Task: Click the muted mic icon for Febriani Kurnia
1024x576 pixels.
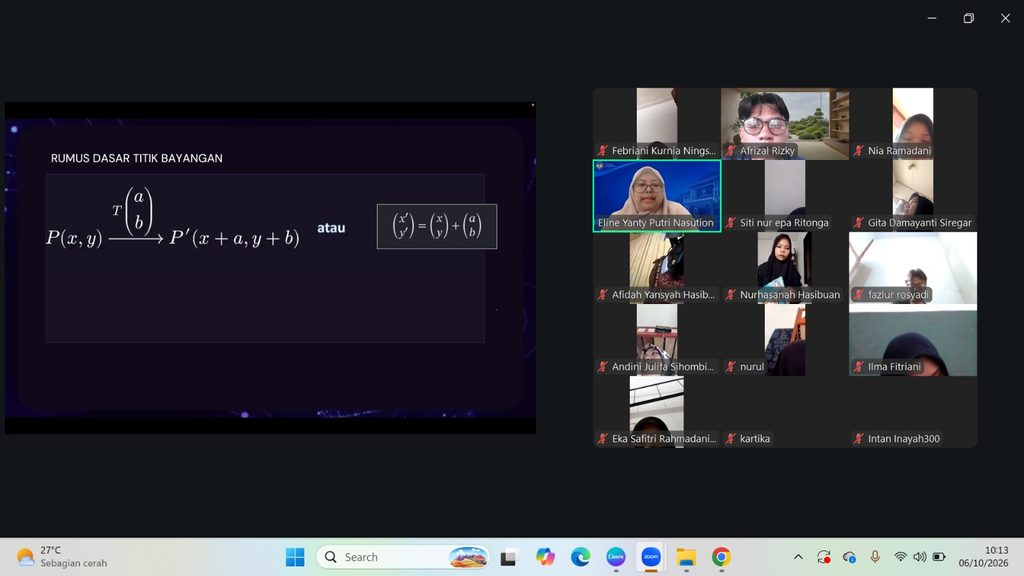Action: tap(603, 151)
